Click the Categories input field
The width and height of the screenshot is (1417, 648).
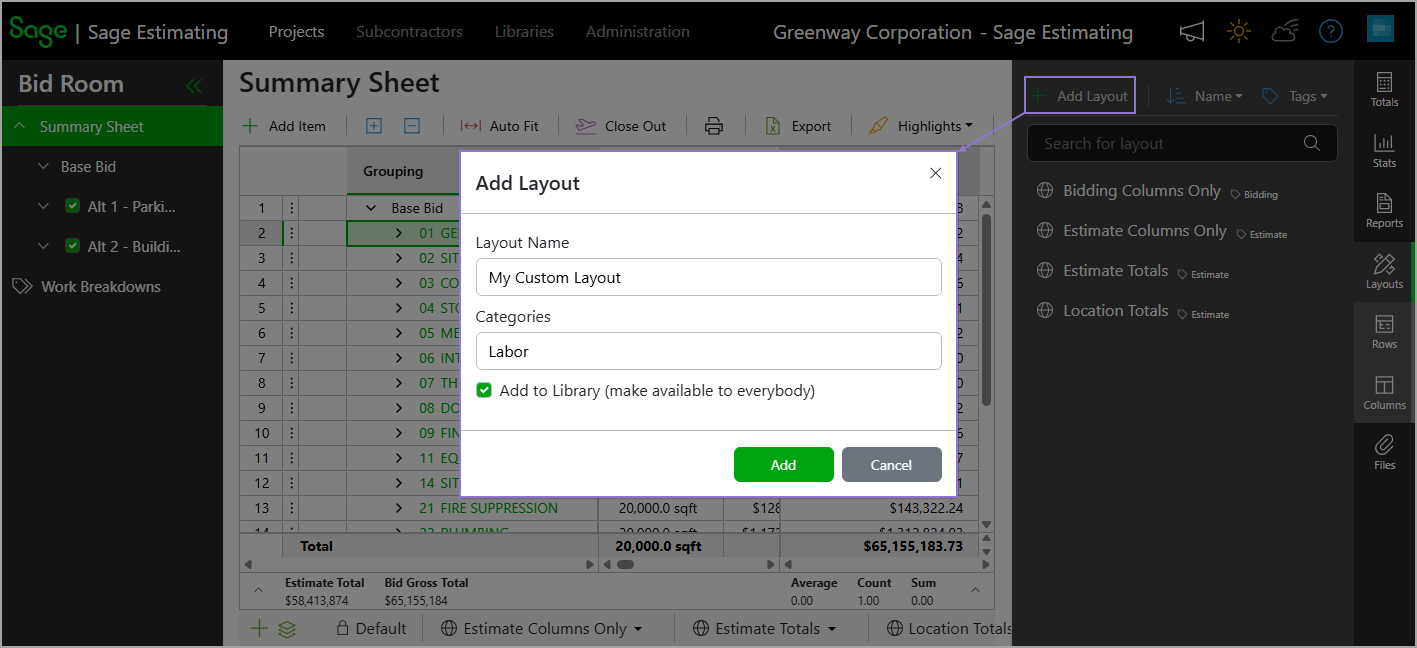(x=708, y=351)
